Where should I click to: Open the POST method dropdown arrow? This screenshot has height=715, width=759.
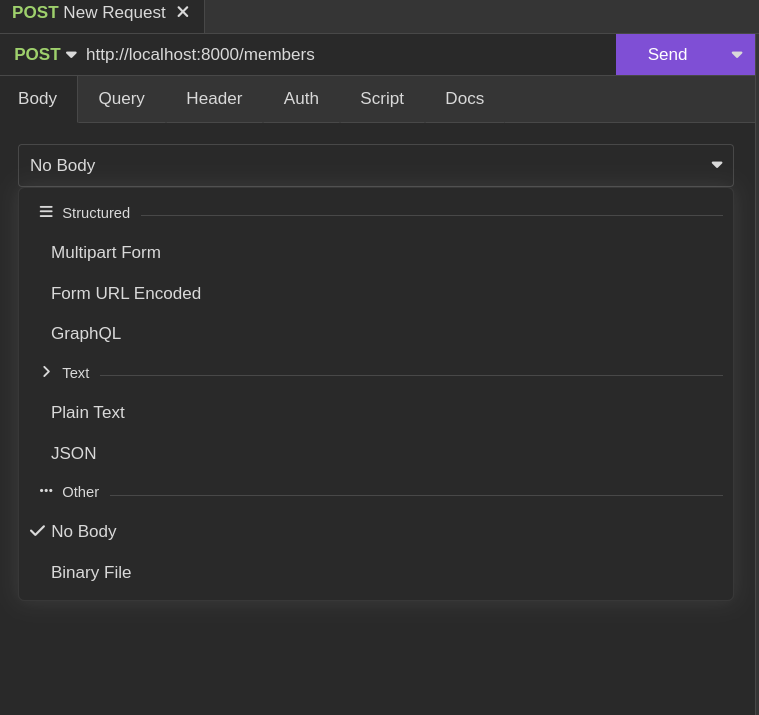[x=71, y=55]
